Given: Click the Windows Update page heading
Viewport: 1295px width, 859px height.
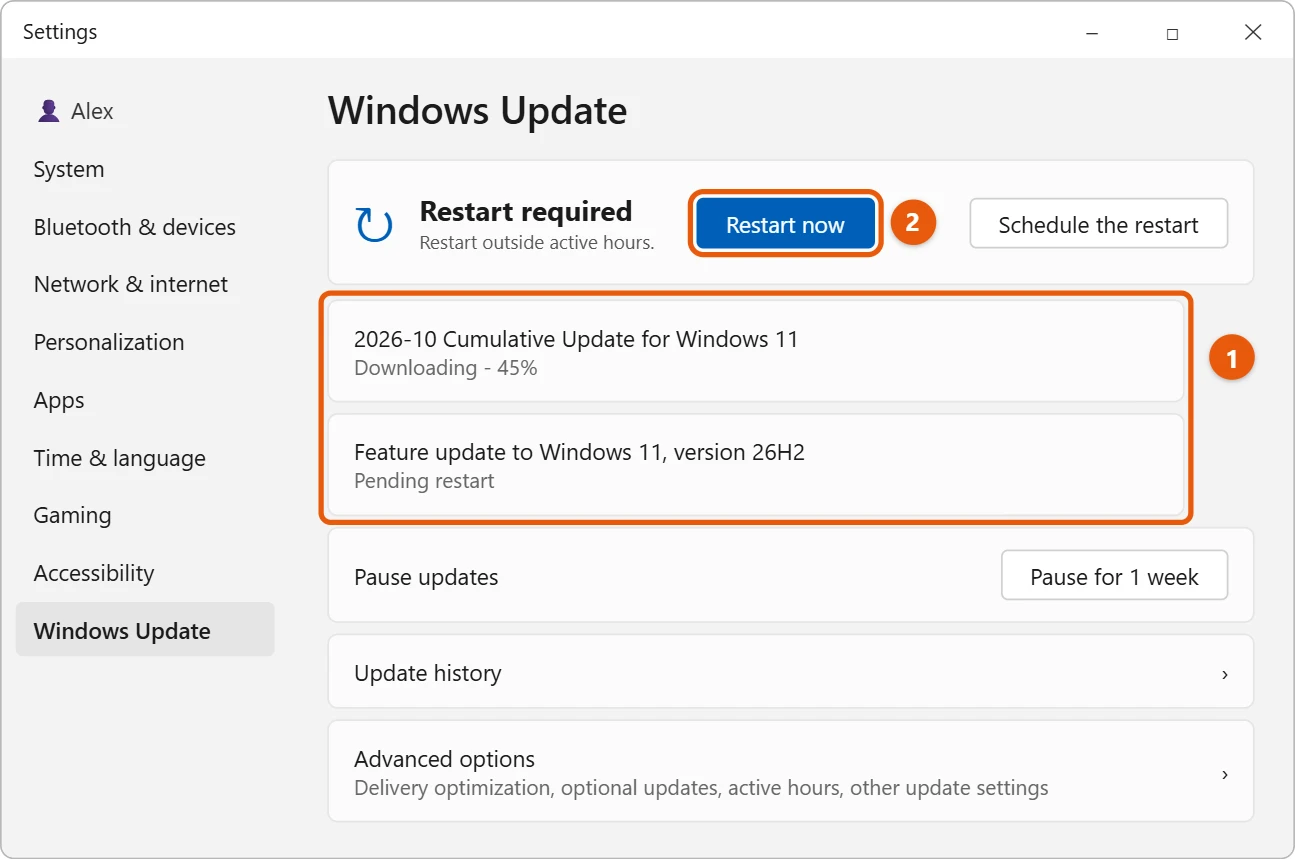Looking at the screenshot, I should point(478,111).
